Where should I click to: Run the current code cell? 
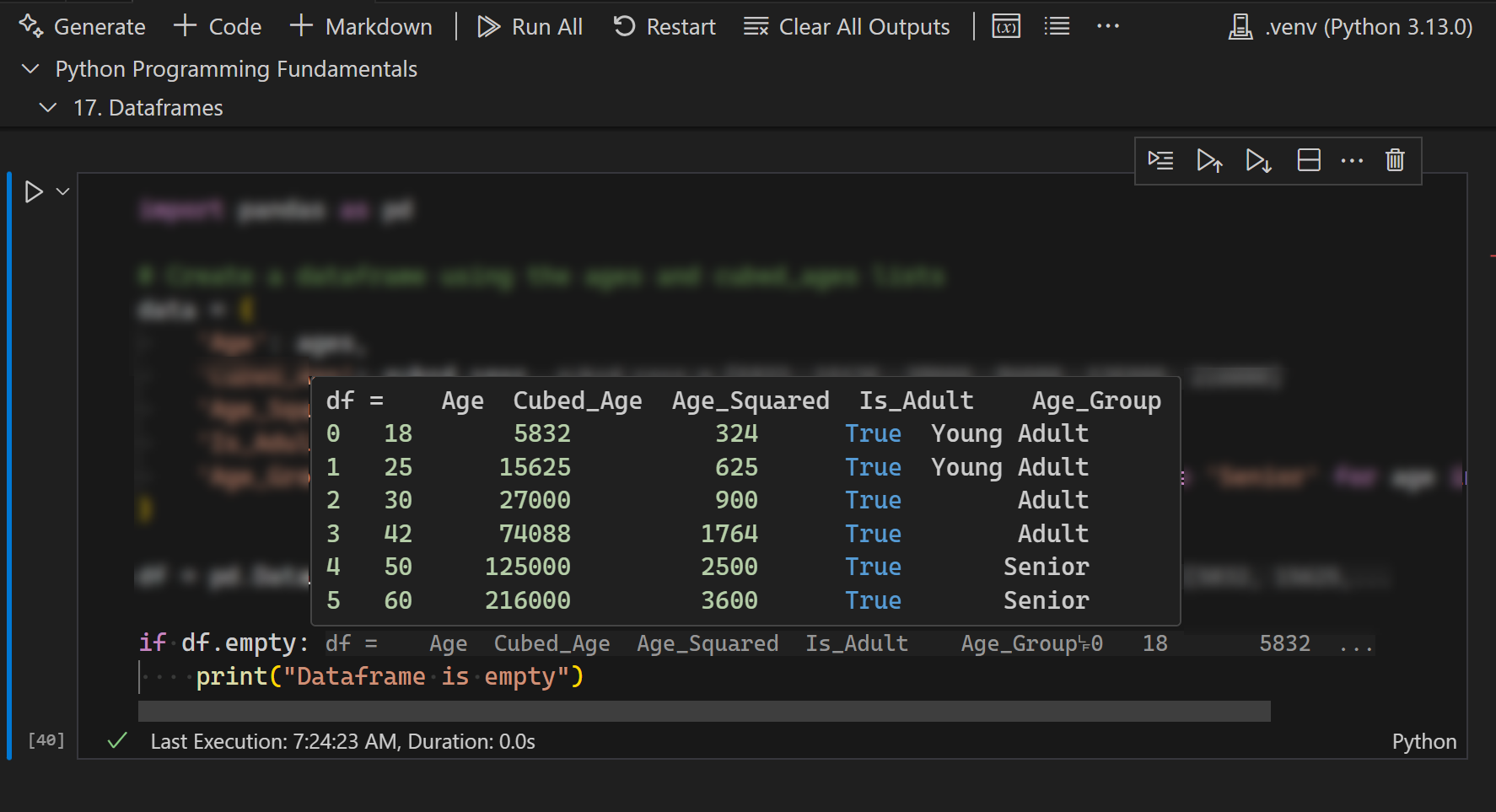[x=35, y=191]
